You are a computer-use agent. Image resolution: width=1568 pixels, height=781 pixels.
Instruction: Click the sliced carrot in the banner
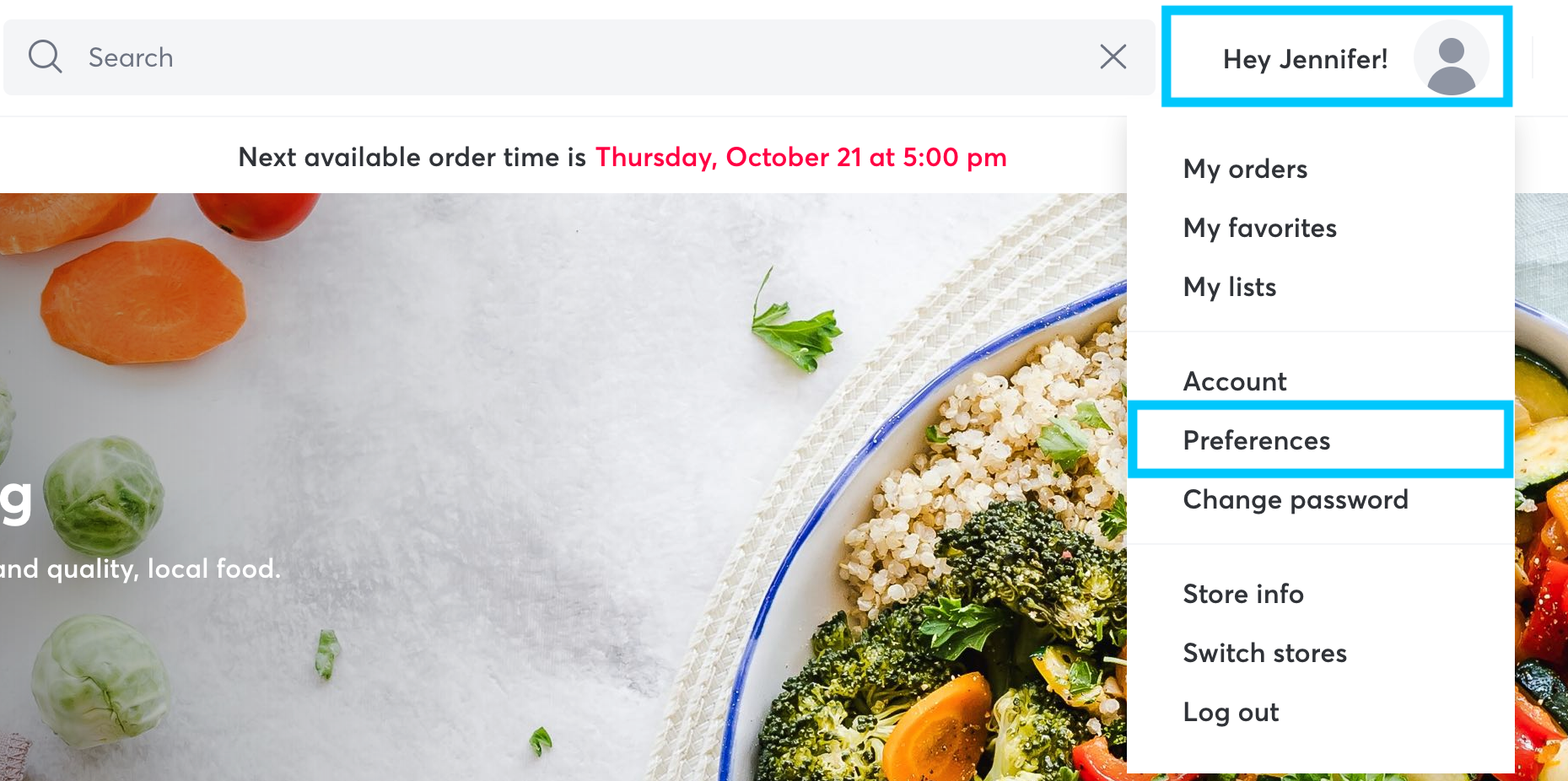(143, 299)
